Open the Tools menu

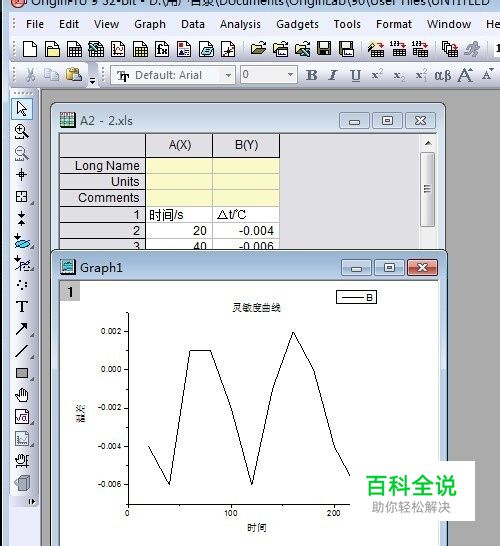(347, 24)
